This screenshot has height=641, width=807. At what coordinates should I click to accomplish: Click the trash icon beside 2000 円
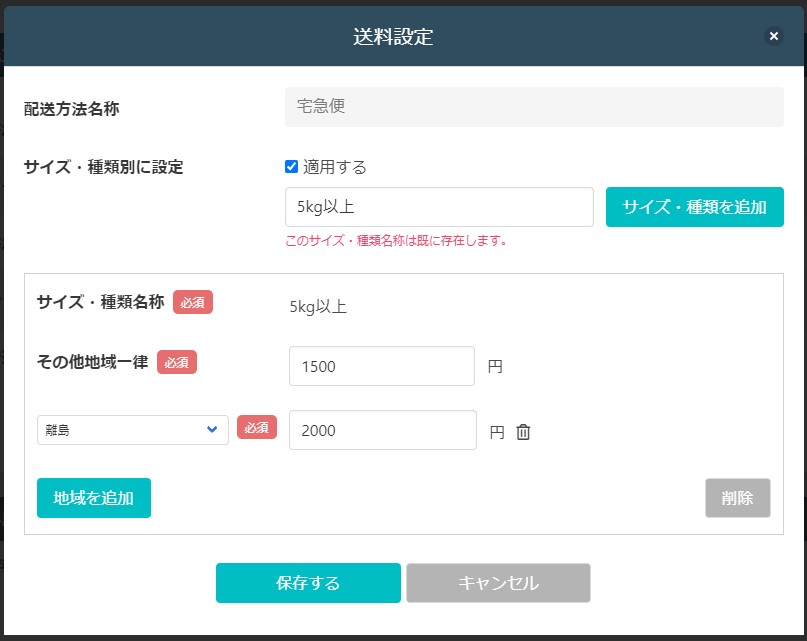523,432
